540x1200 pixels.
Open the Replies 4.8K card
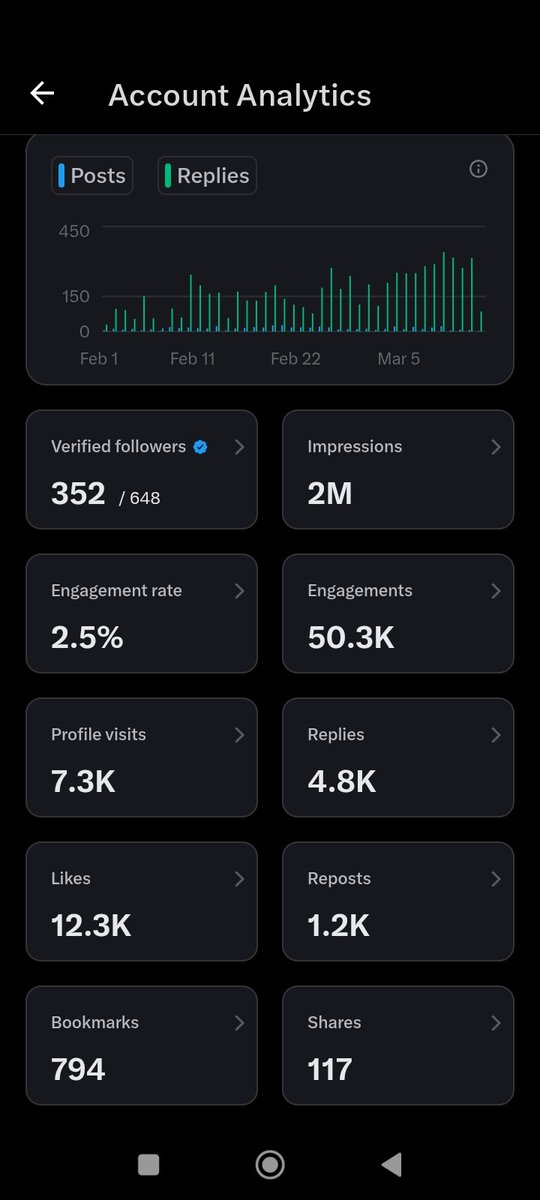coord(398,757)
